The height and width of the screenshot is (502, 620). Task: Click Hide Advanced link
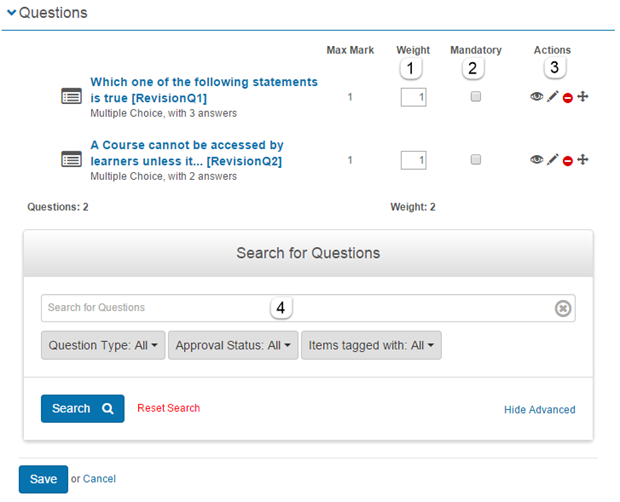(539, 409)
